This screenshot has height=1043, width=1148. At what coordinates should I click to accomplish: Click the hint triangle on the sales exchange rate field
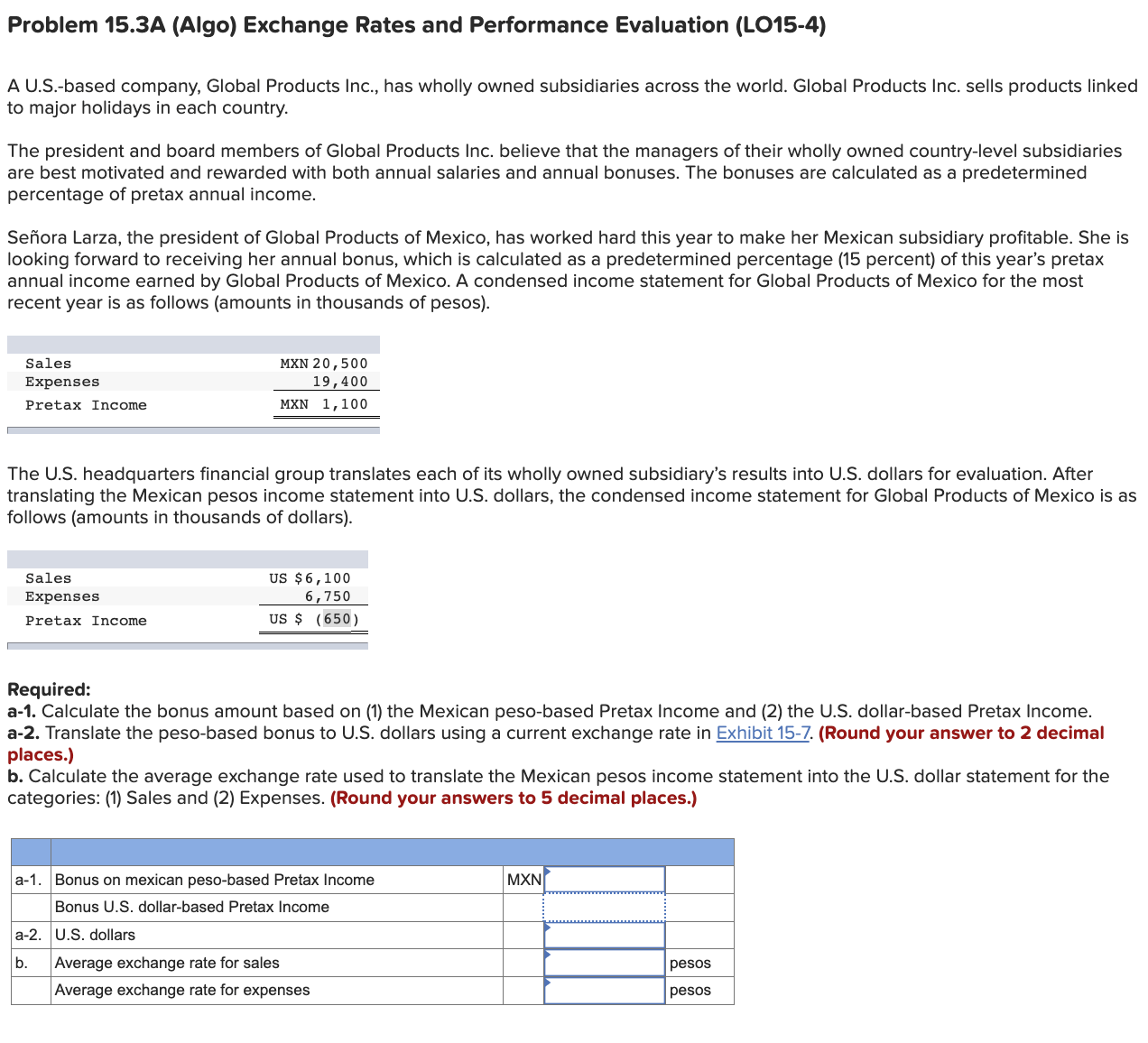(x=547, y=955)
